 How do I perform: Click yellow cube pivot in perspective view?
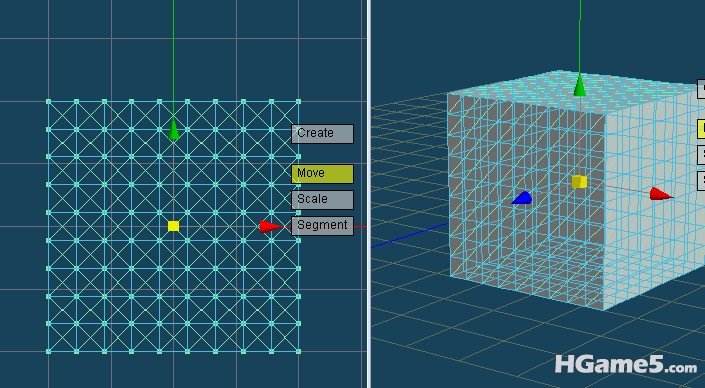580,182
